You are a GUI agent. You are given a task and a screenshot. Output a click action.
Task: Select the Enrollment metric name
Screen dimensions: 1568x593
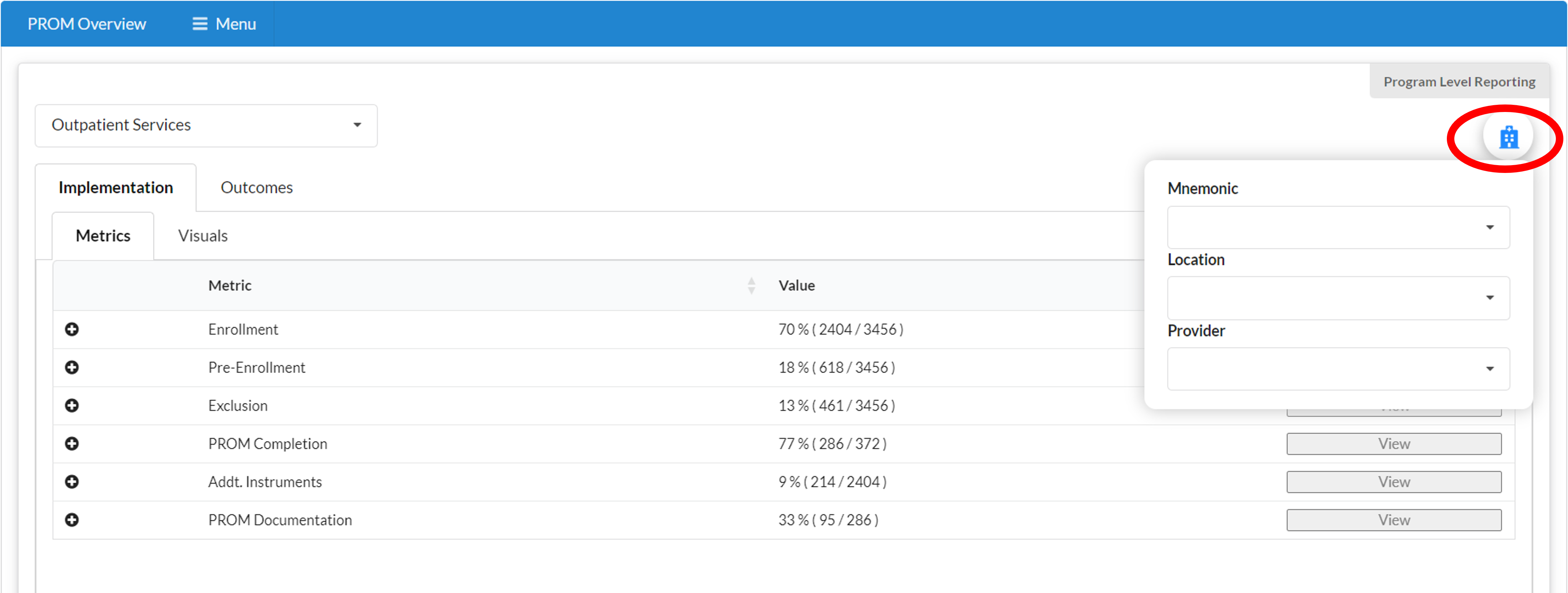tap(243, 329)
